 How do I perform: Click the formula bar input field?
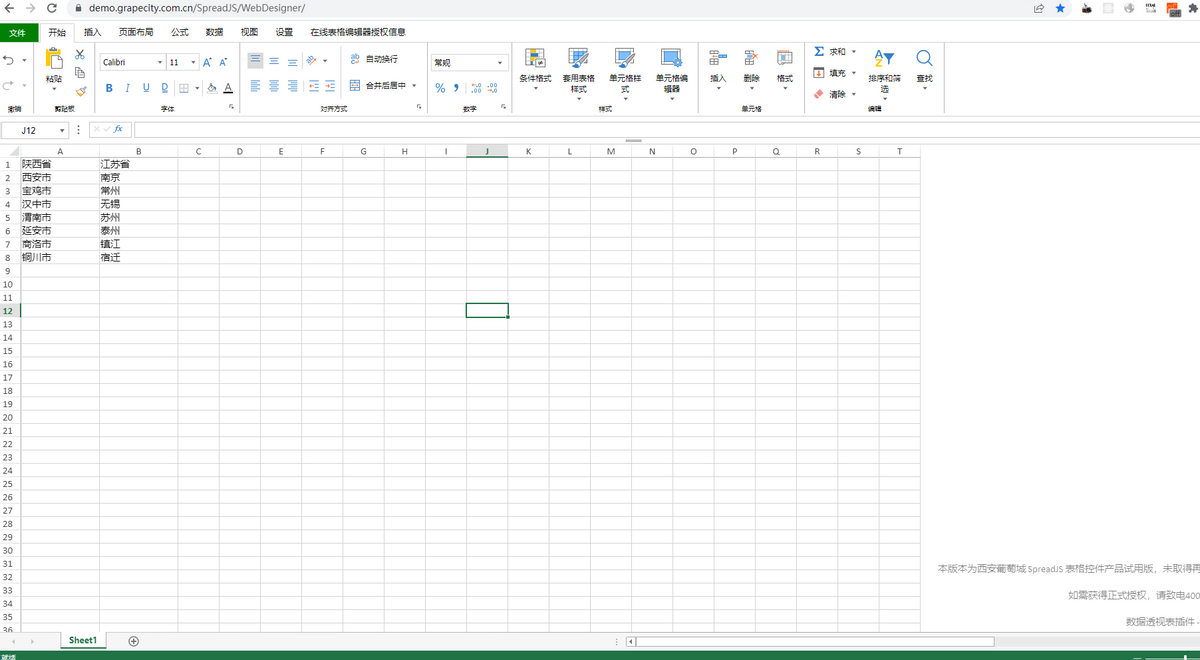coord(667,130)
